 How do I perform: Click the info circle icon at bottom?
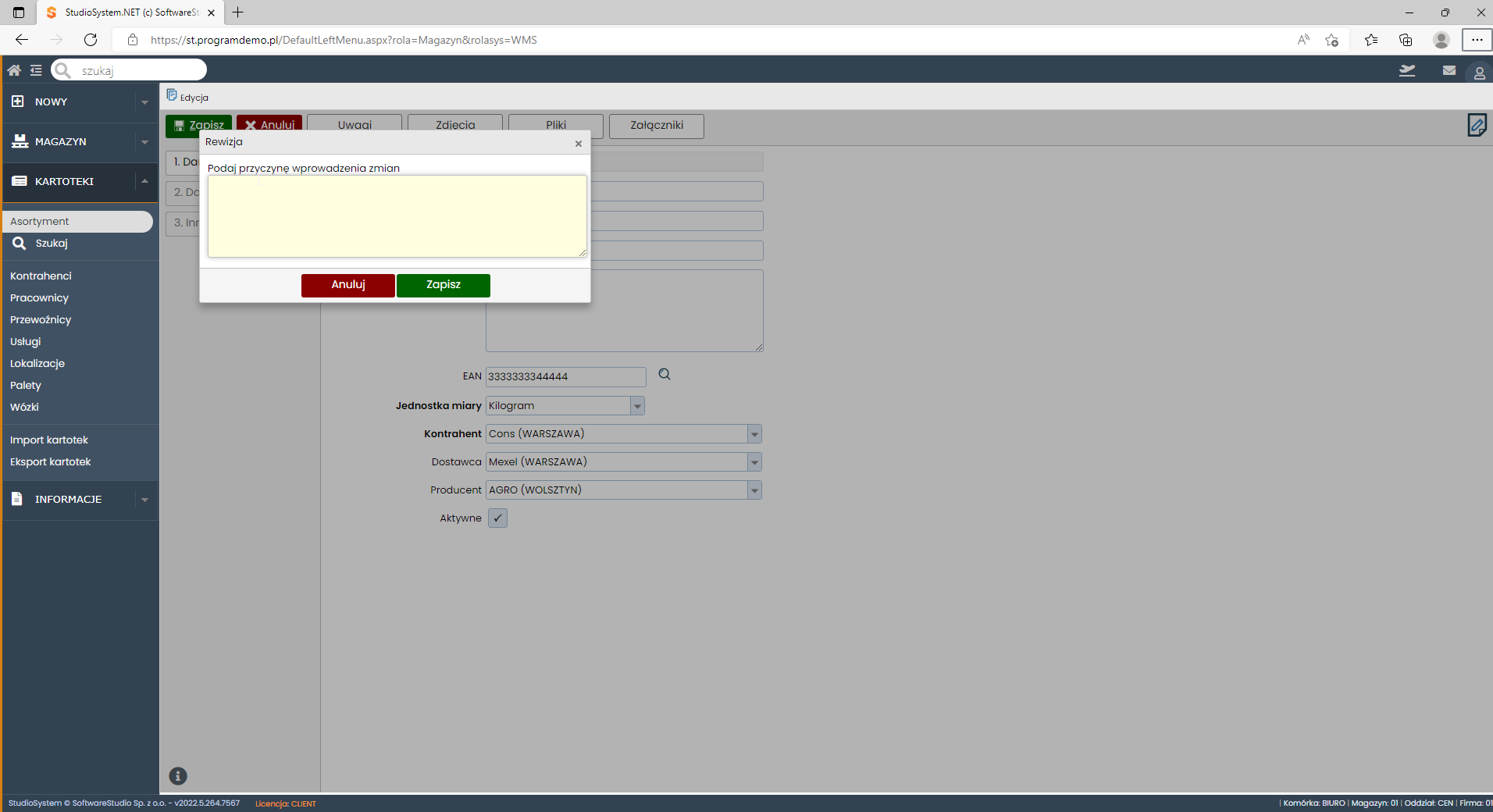coord(178,775)
